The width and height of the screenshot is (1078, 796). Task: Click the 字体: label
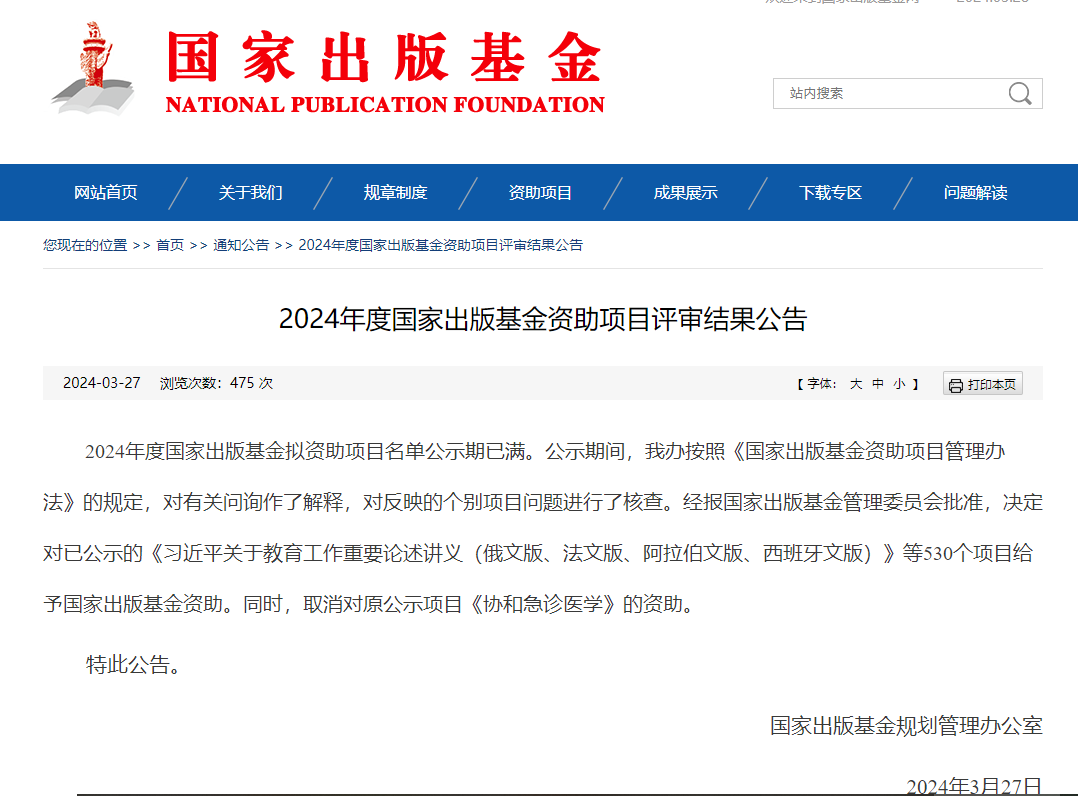click(x=822, y=384)
